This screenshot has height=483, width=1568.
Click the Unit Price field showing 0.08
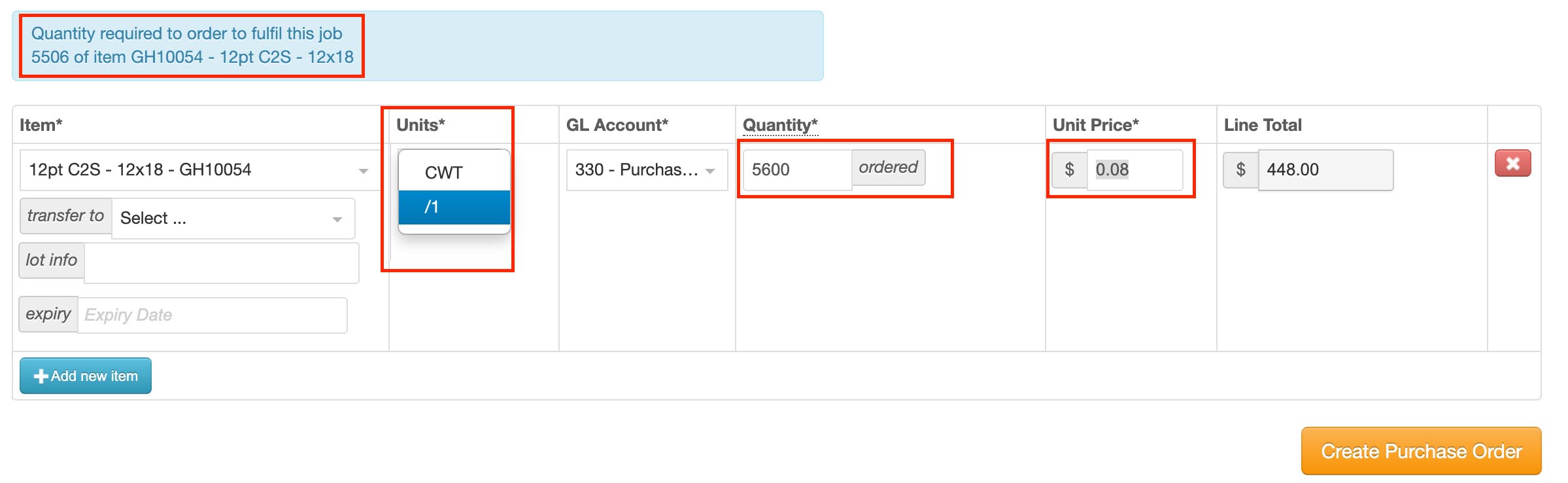tap(1135, 170)
